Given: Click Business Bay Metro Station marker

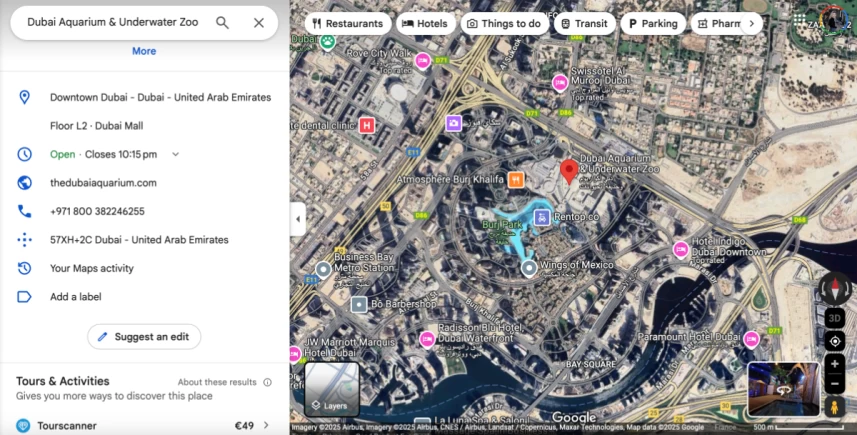Looking at the screenshot, I should click(324, 269).
